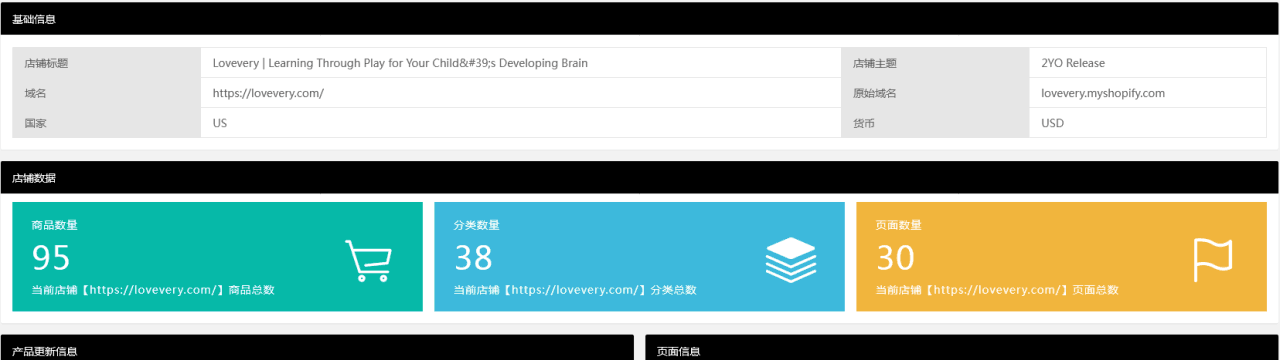Click the shopping cart icon
1280x360 pixels.
[x=368, y=260]
